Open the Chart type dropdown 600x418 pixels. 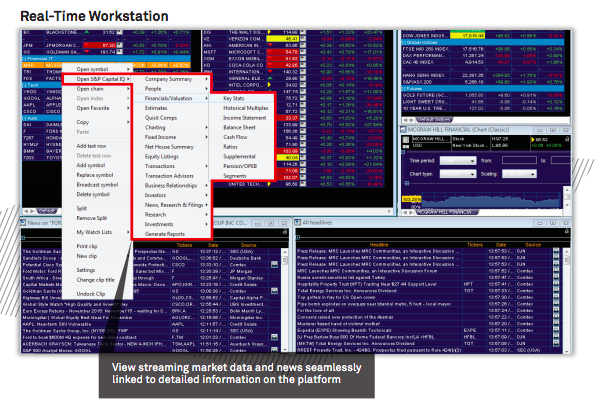[x=458, y=174]
